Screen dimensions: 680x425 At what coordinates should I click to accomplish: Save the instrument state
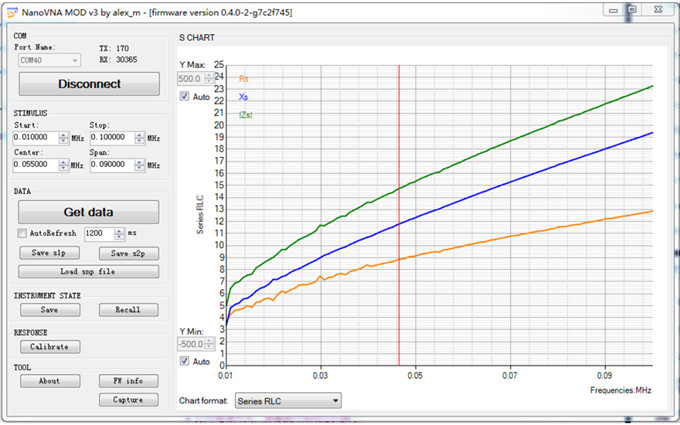pyautogui.click(x=48, y=310)
